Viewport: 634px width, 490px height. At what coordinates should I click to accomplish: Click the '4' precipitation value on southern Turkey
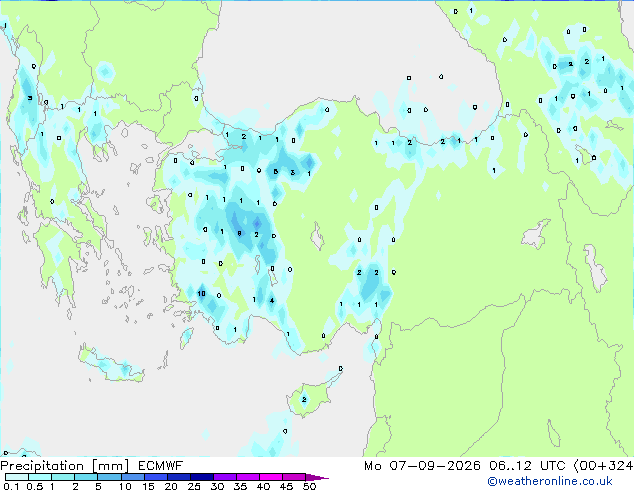(x=272, y=300)
